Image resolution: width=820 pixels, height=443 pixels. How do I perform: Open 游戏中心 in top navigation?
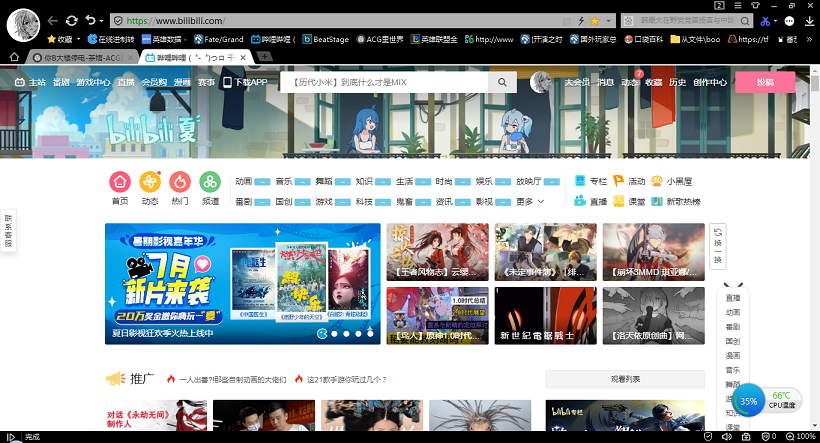pyautogui.click(x=93, y=82)
